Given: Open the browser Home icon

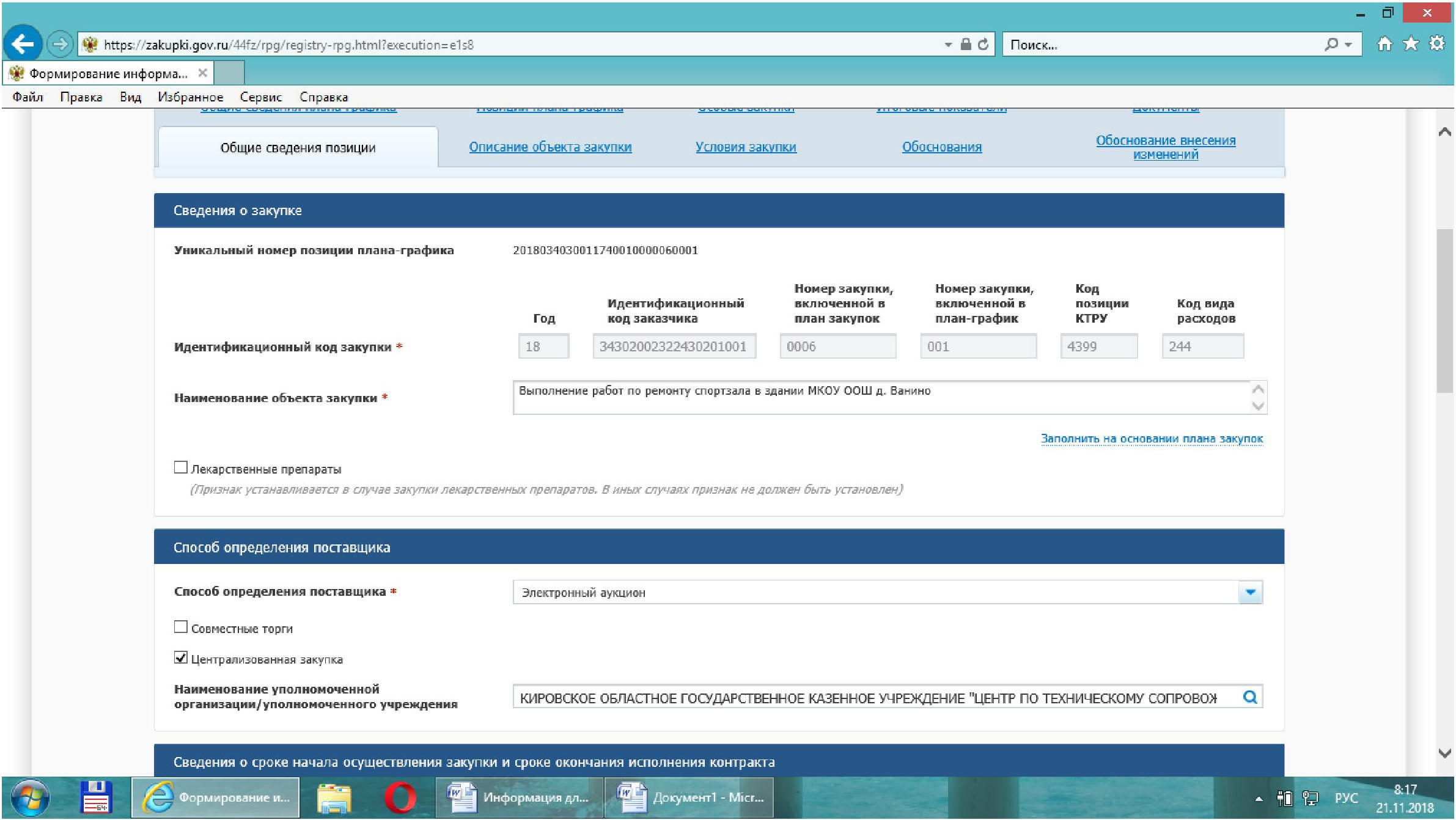Looking at the screenshot, I should pos(1384,44).
